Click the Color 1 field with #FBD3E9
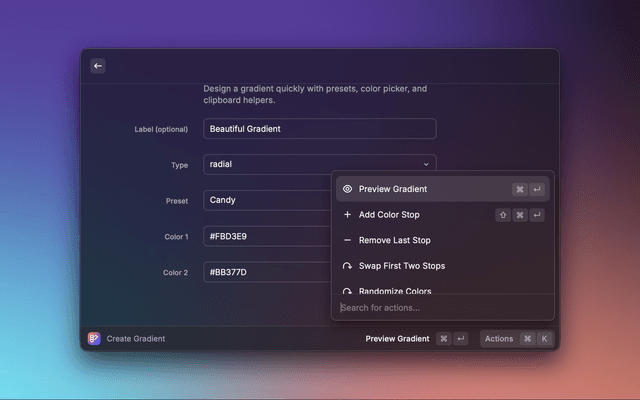Viewport: 640px width, 400px height. pos(266,237)
